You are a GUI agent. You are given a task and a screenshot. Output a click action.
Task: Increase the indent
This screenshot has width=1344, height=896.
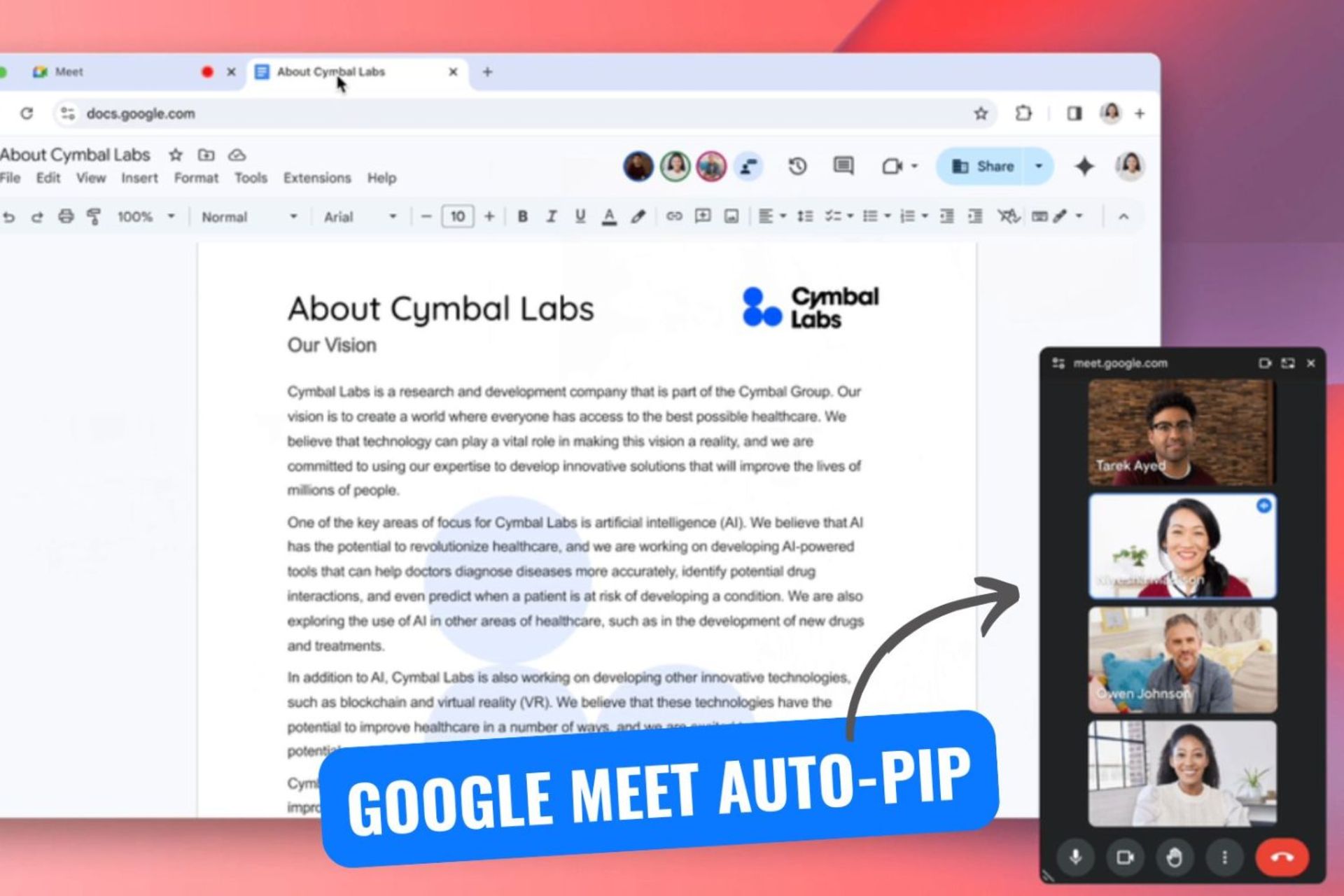975,216
